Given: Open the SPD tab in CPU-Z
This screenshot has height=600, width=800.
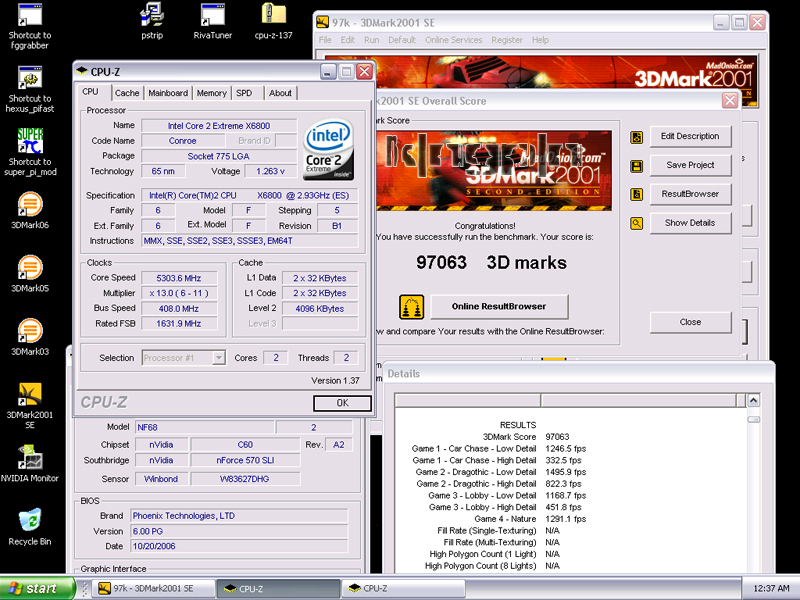Looking at the screenshot, I should [244, 93].
